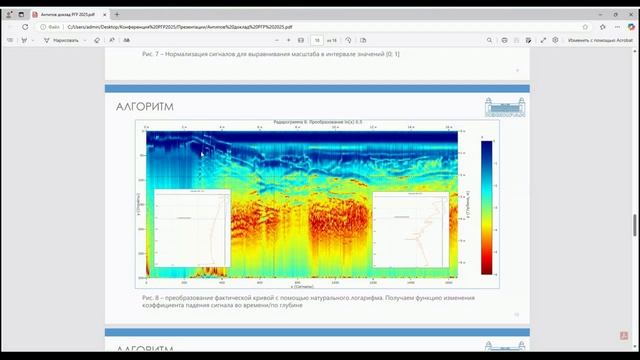
Task: Click the radargram color scale bar
Action: (487, 208)
